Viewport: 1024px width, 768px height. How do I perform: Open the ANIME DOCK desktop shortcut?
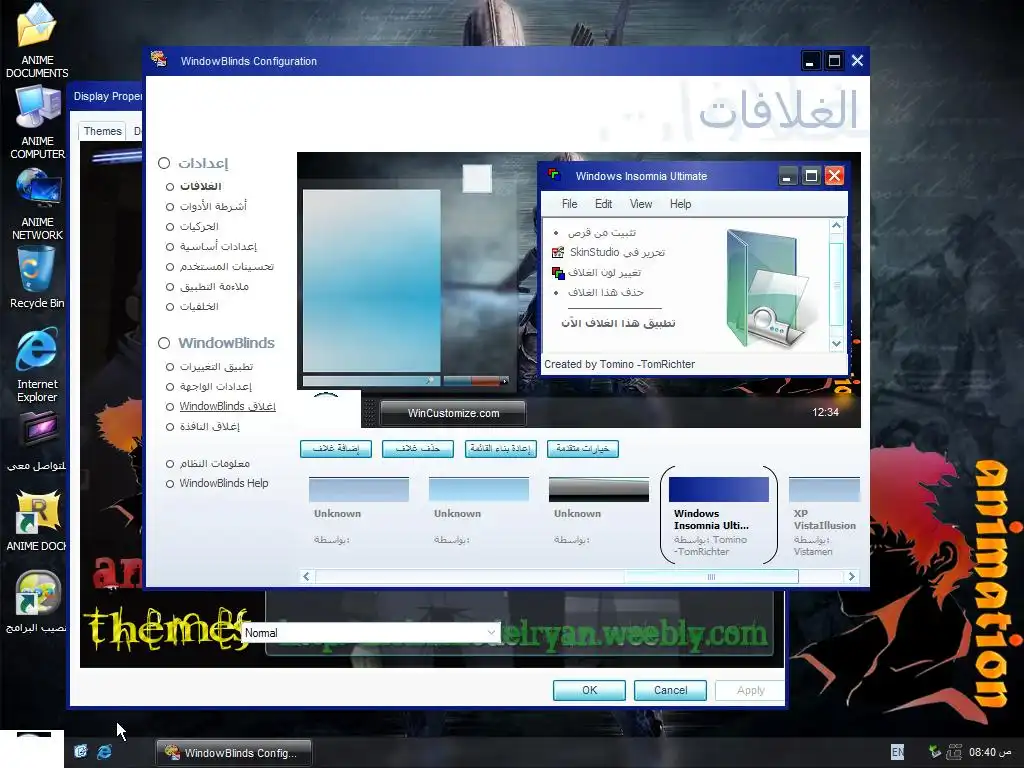[x=37, y=513]
